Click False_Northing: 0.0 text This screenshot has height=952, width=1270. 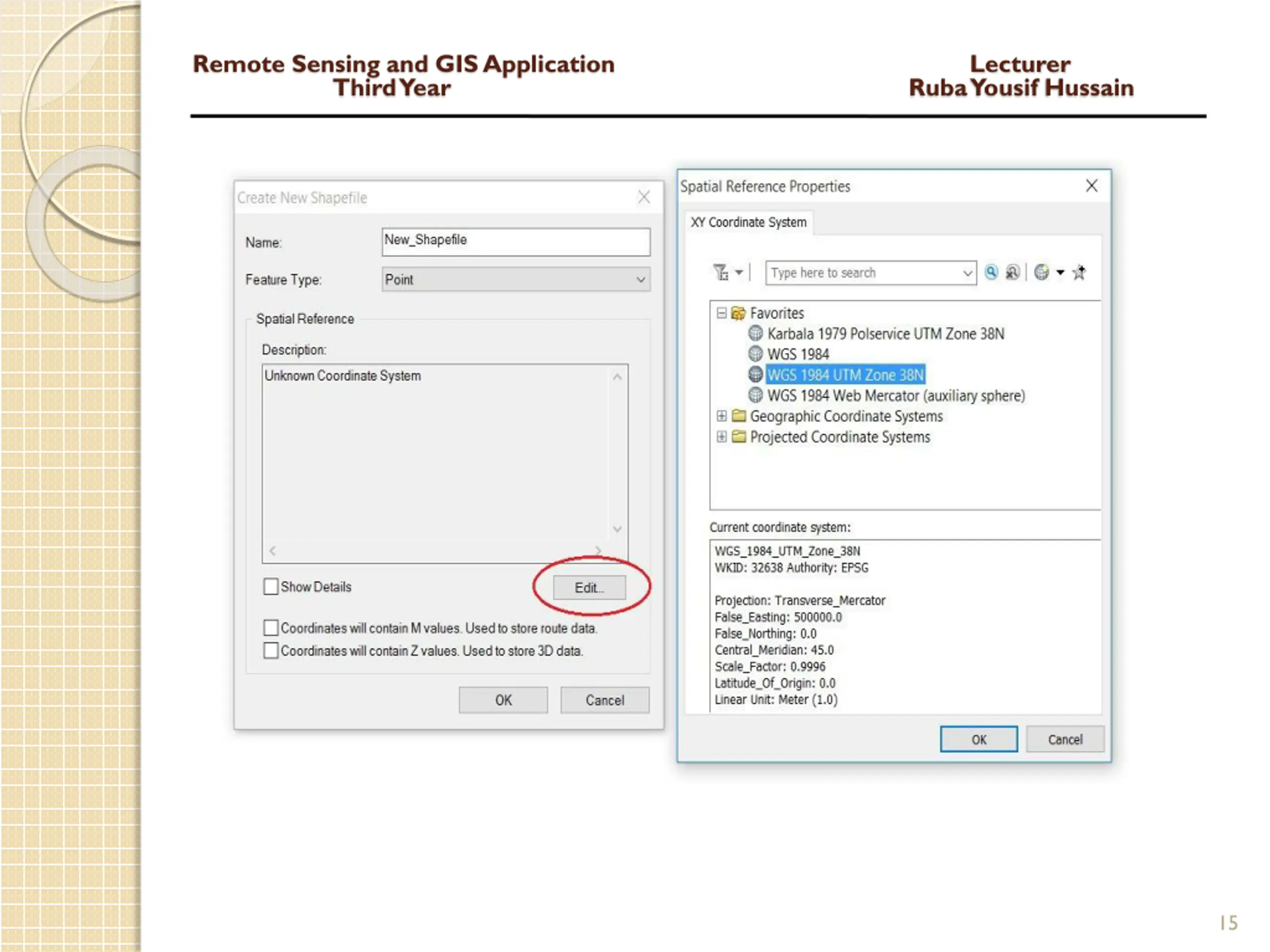[765, 634]
